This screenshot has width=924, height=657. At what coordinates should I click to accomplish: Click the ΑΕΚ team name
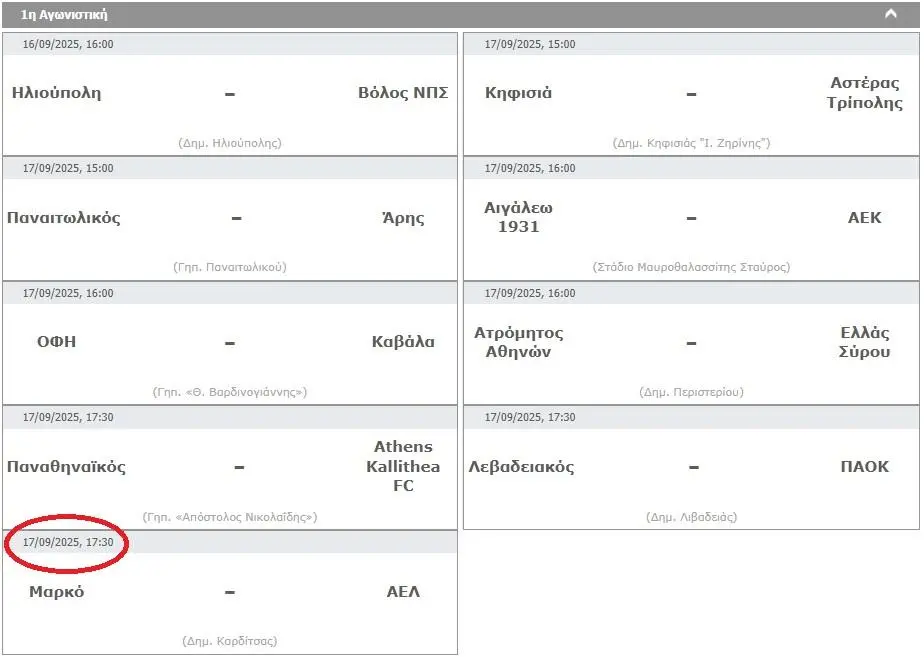point(864,217)
